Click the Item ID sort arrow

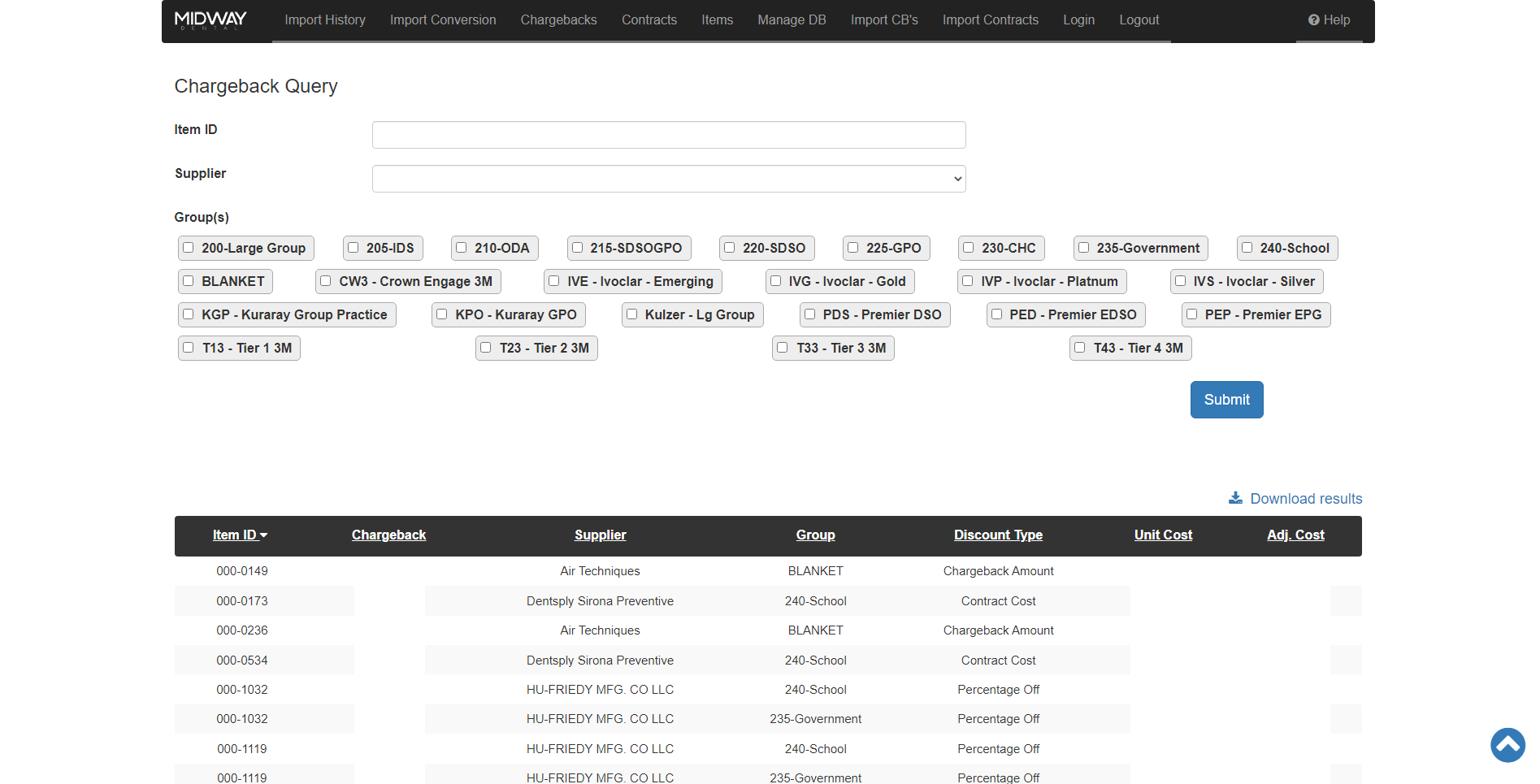[x=264, y=535]
